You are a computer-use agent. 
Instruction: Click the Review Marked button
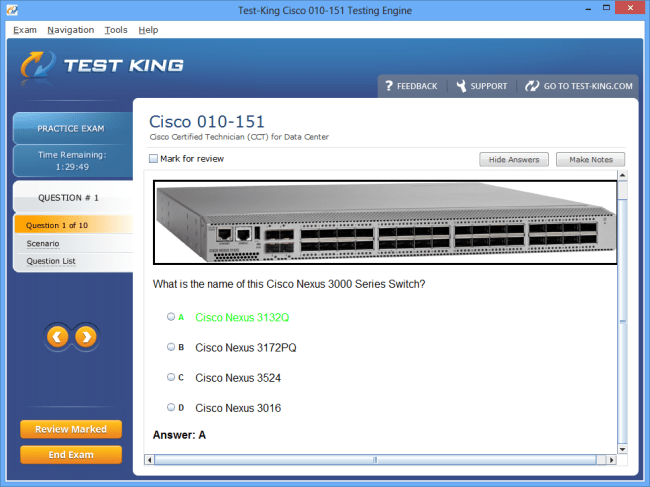[x=71, y=429]
